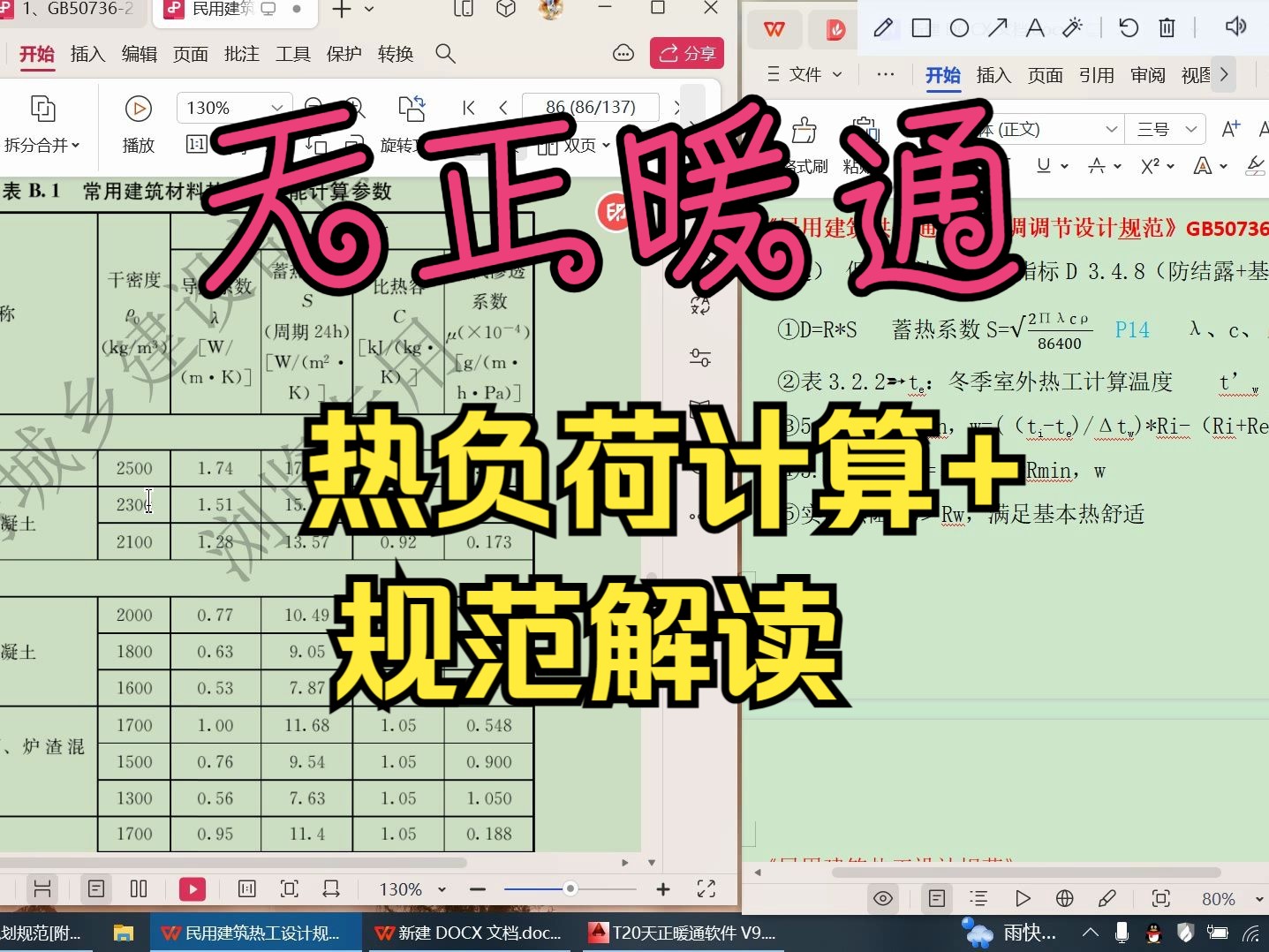
Task: Open taskbar item 新建 DOCX 文档
Action: [x=469, y=933]
